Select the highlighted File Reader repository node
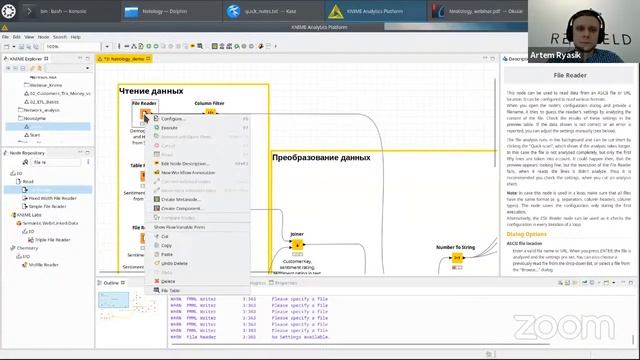 point(48,190)
